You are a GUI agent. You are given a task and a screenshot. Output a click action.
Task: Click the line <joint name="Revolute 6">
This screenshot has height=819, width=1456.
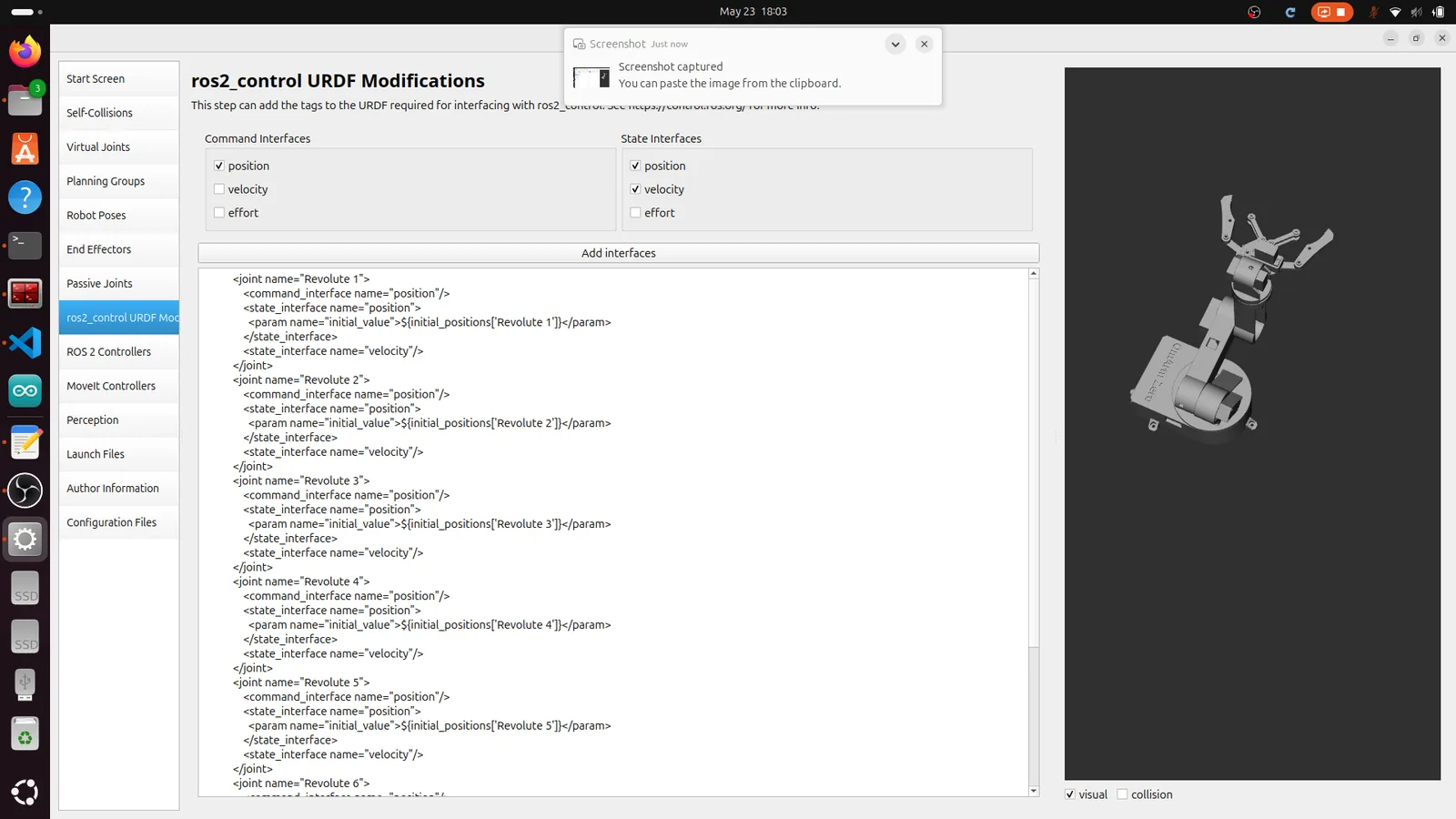pos(301,784)
